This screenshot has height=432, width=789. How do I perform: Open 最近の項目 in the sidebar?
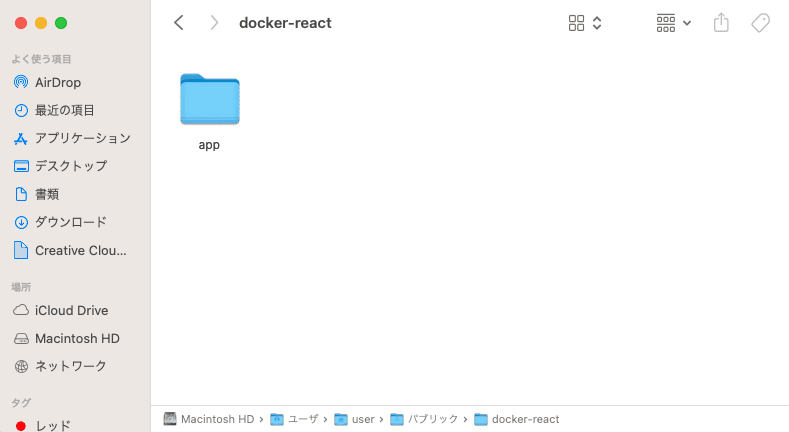64,110
